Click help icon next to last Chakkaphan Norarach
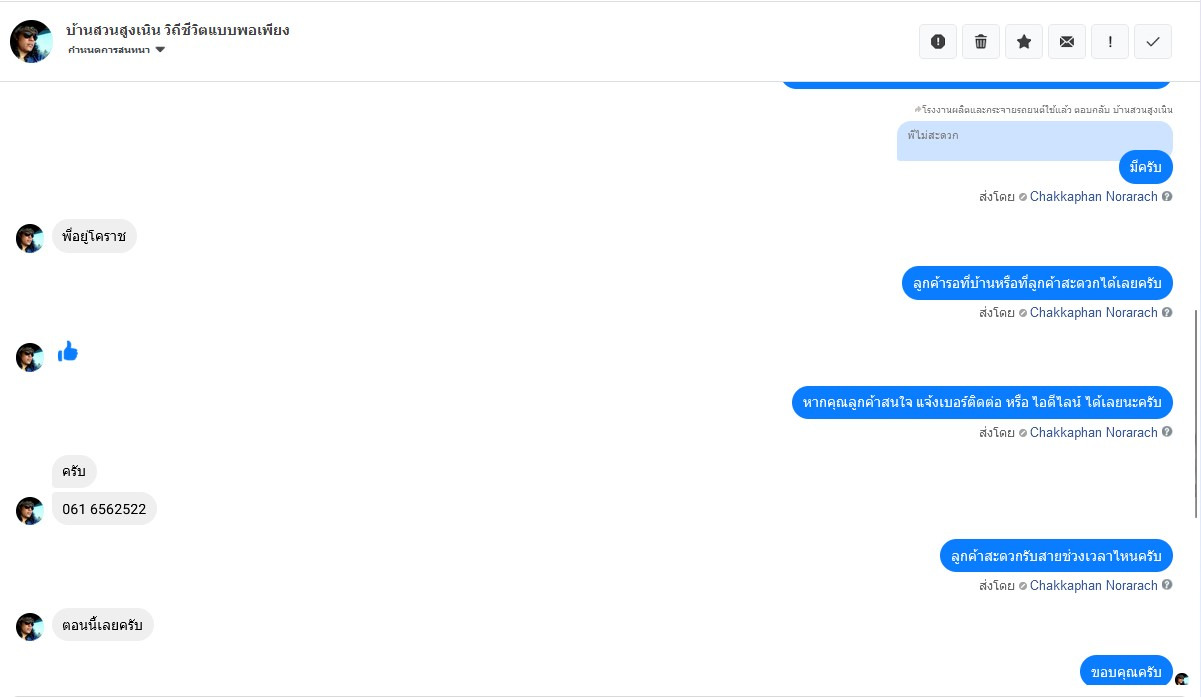This screenshot has height=697, width=1201. coord(1167,586)
